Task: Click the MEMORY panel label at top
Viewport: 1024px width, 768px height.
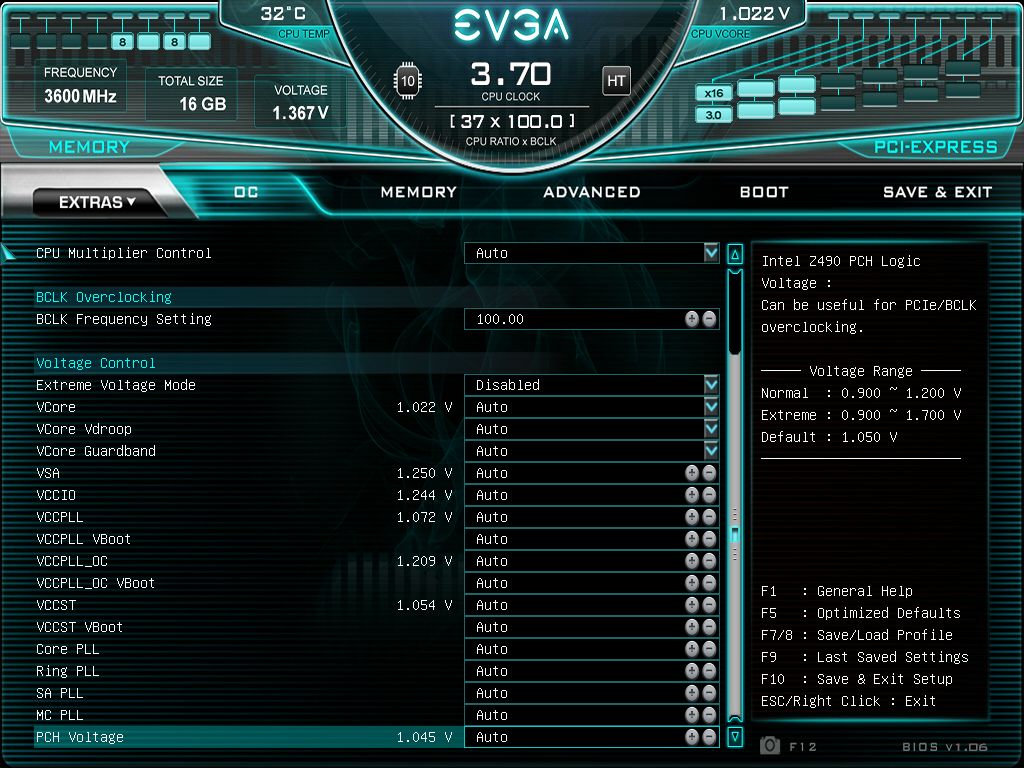Action: point(89,146)
